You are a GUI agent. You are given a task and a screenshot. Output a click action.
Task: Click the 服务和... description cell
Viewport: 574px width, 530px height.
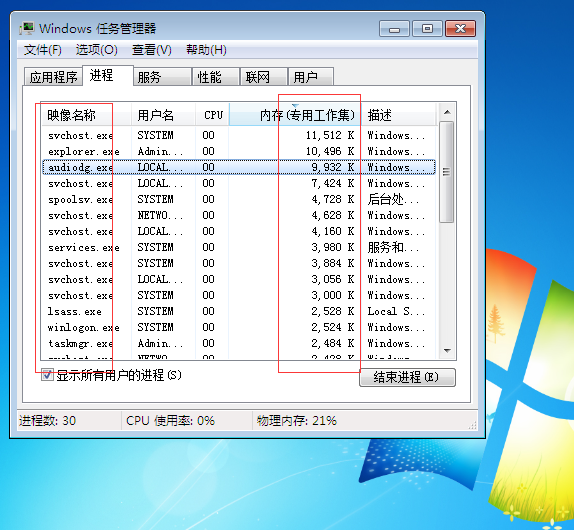point(393,247)
